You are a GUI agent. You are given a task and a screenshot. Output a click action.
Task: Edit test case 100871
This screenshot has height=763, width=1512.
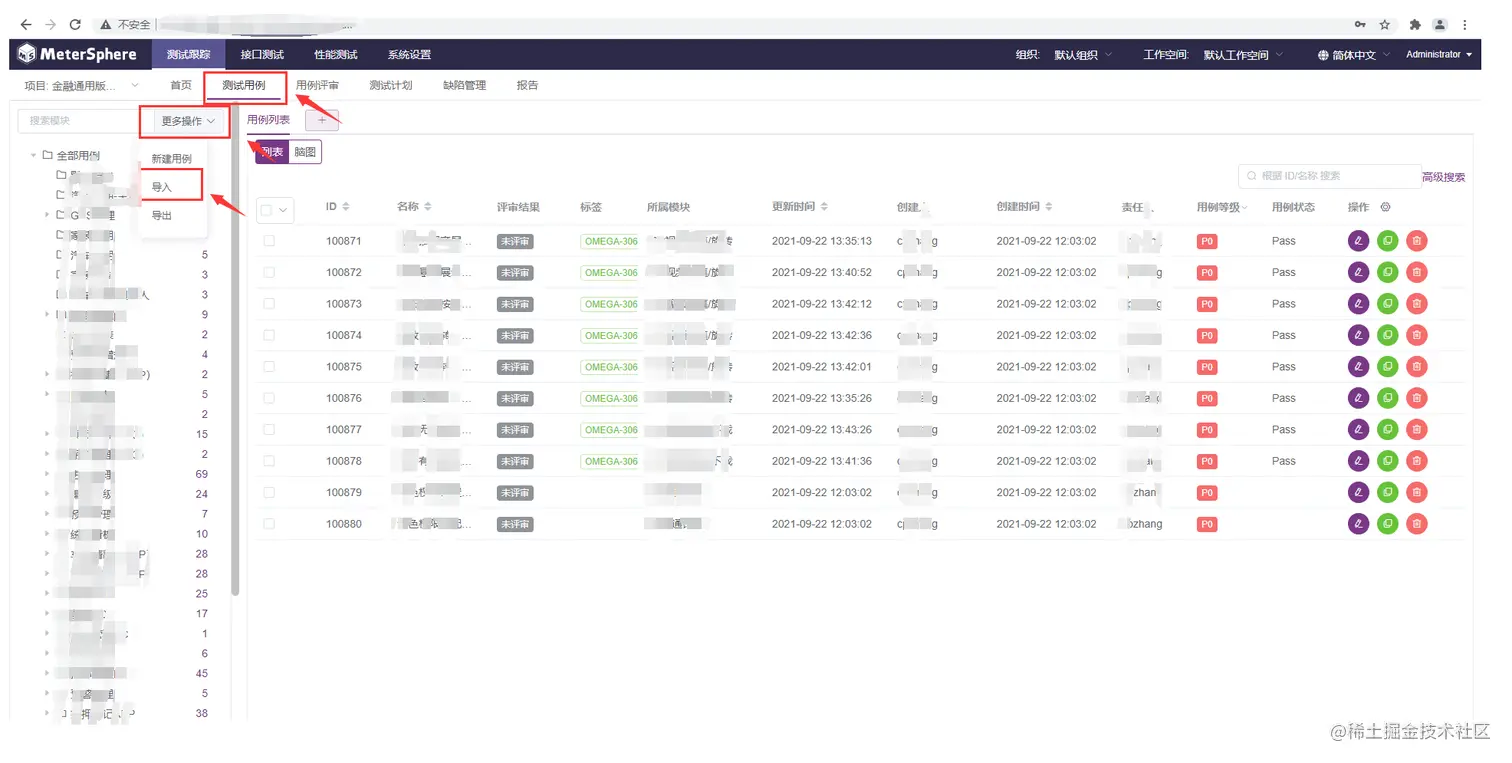click(x=1358, y=241)
